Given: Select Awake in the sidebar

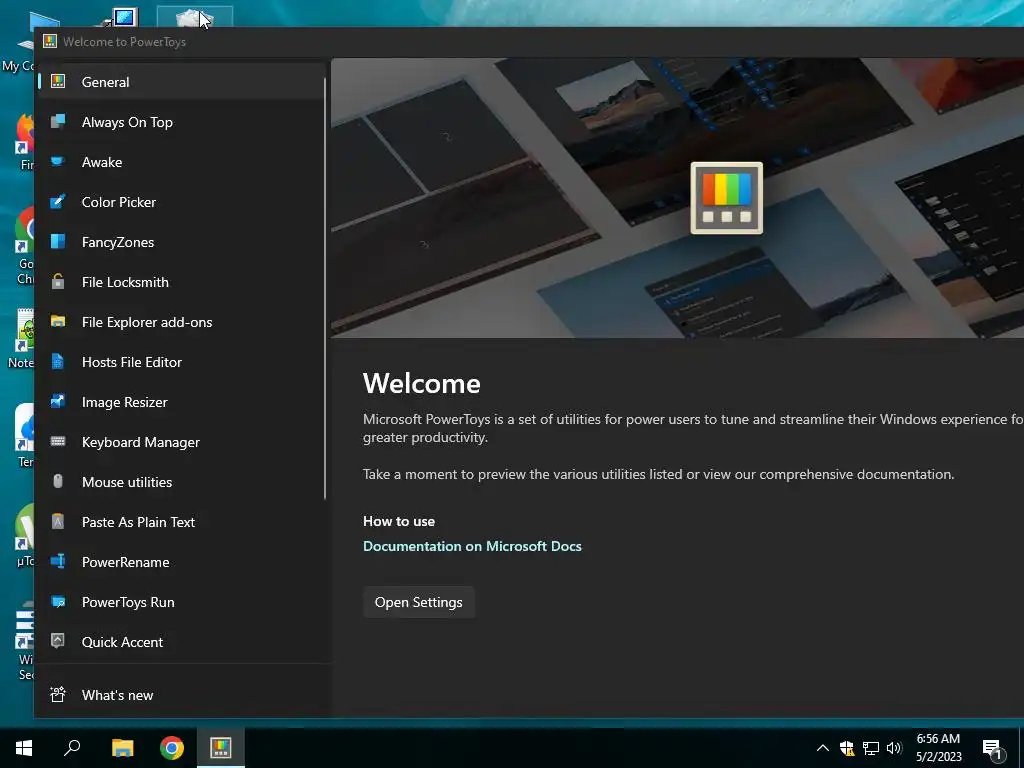Looking at the screenshot, I should coord(182,161).
